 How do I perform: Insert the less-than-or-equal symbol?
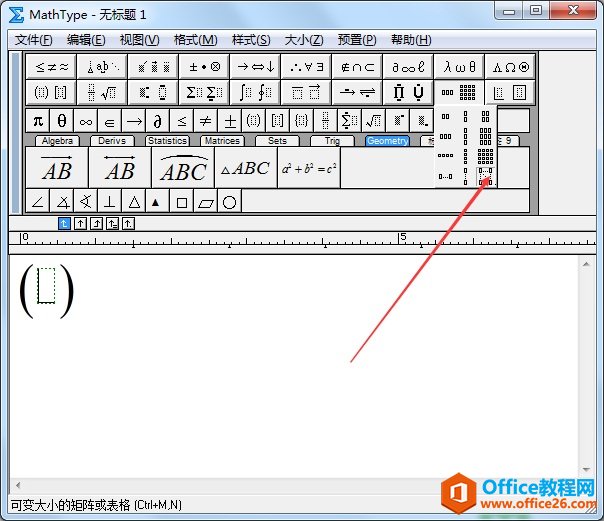(x=181, y=121)
